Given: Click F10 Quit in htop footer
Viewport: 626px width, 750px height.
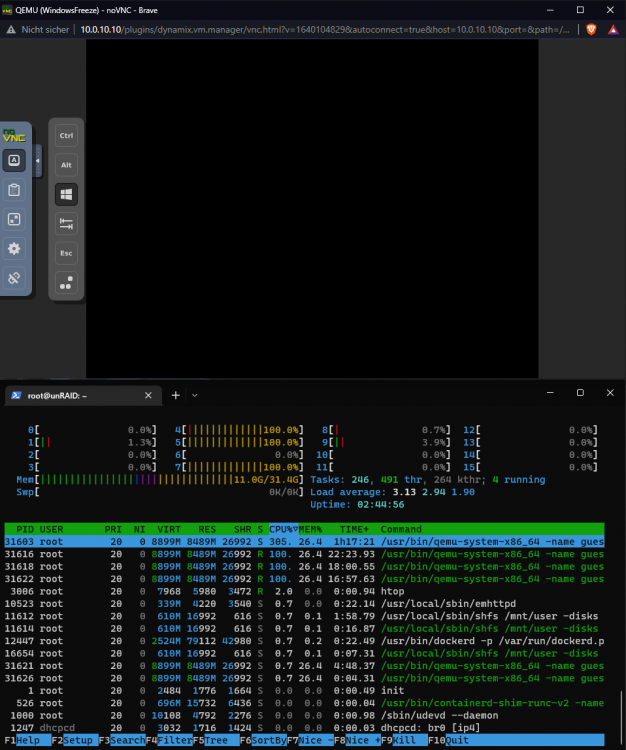Looking at the screenshot, I should tap(448, 740).
